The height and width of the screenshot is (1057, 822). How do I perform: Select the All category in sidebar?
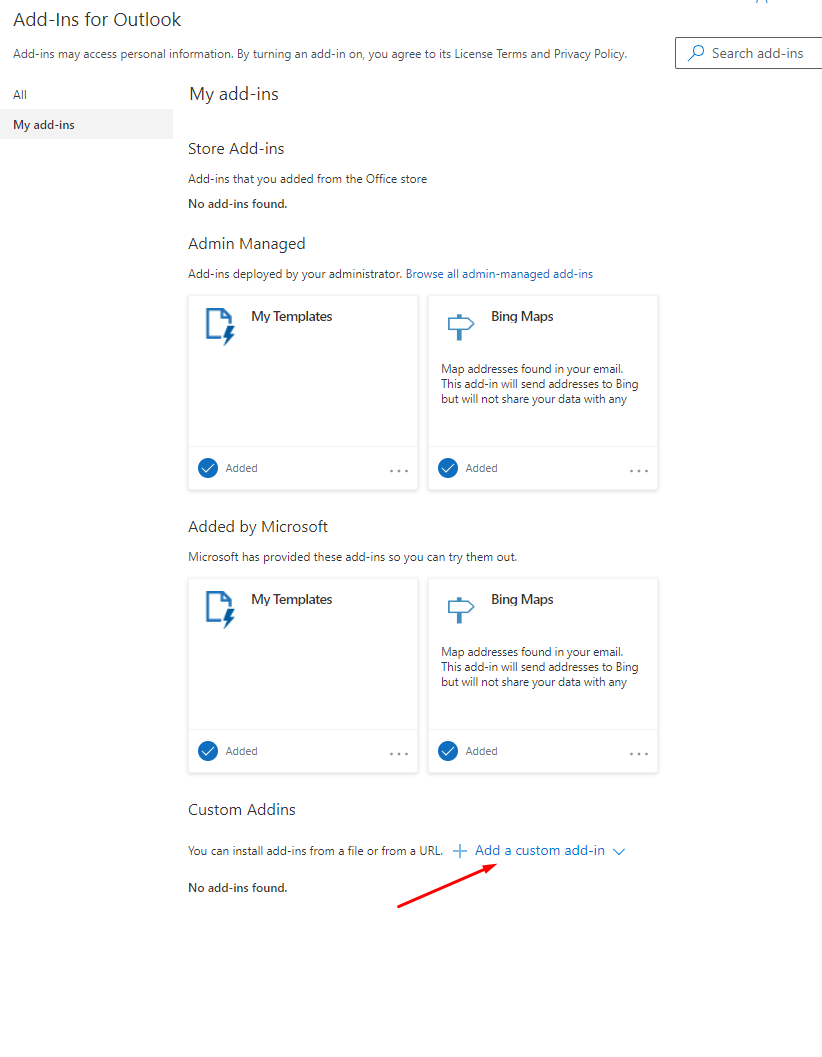click(x=86, y=94)
